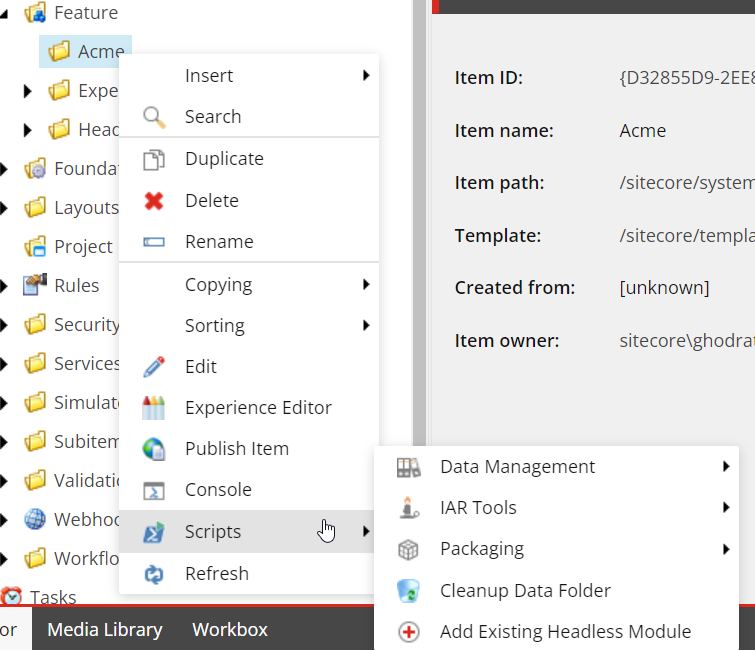Open Console from the context menu

click(249, 490)
